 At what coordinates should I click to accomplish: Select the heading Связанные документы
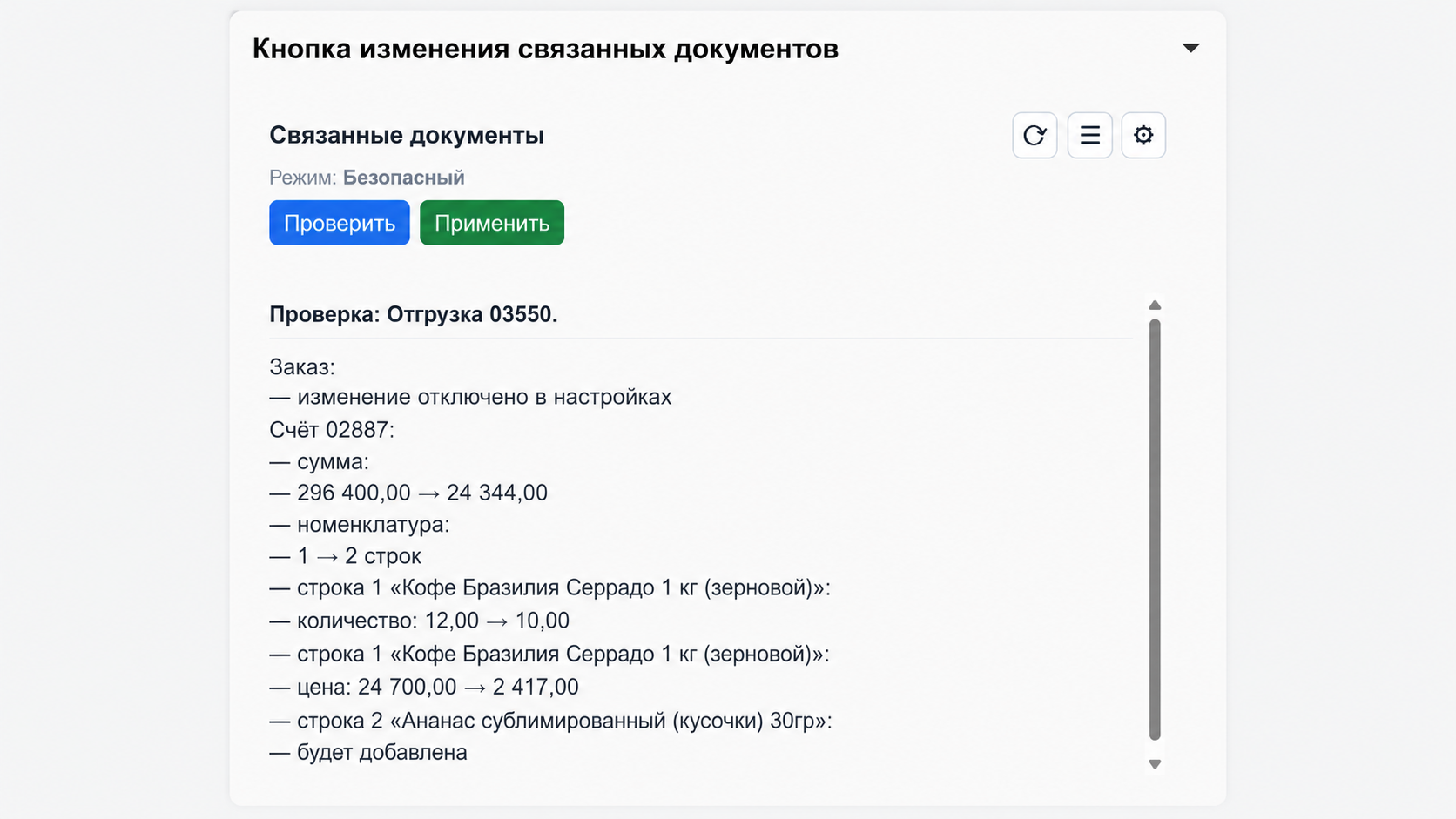tap(407, 135)
